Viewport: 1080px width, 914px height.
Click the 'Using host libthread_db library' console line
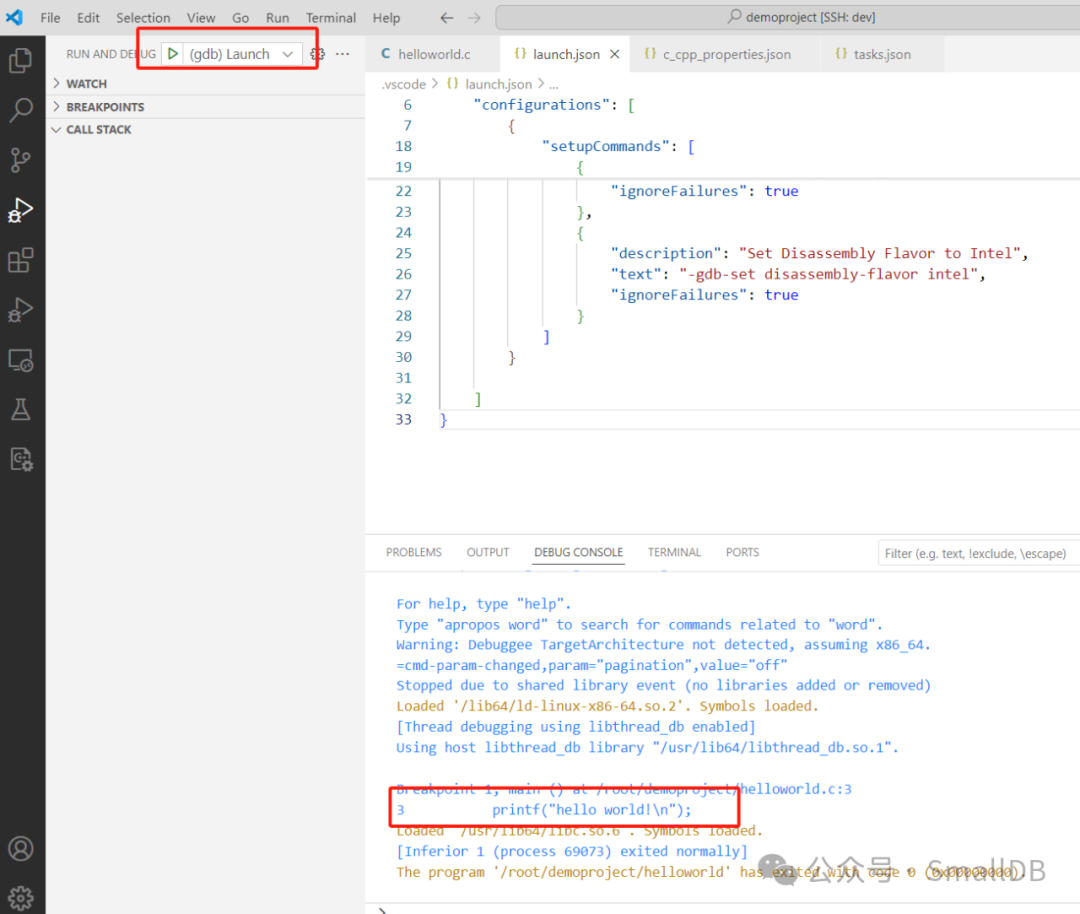tap(647, 747)
